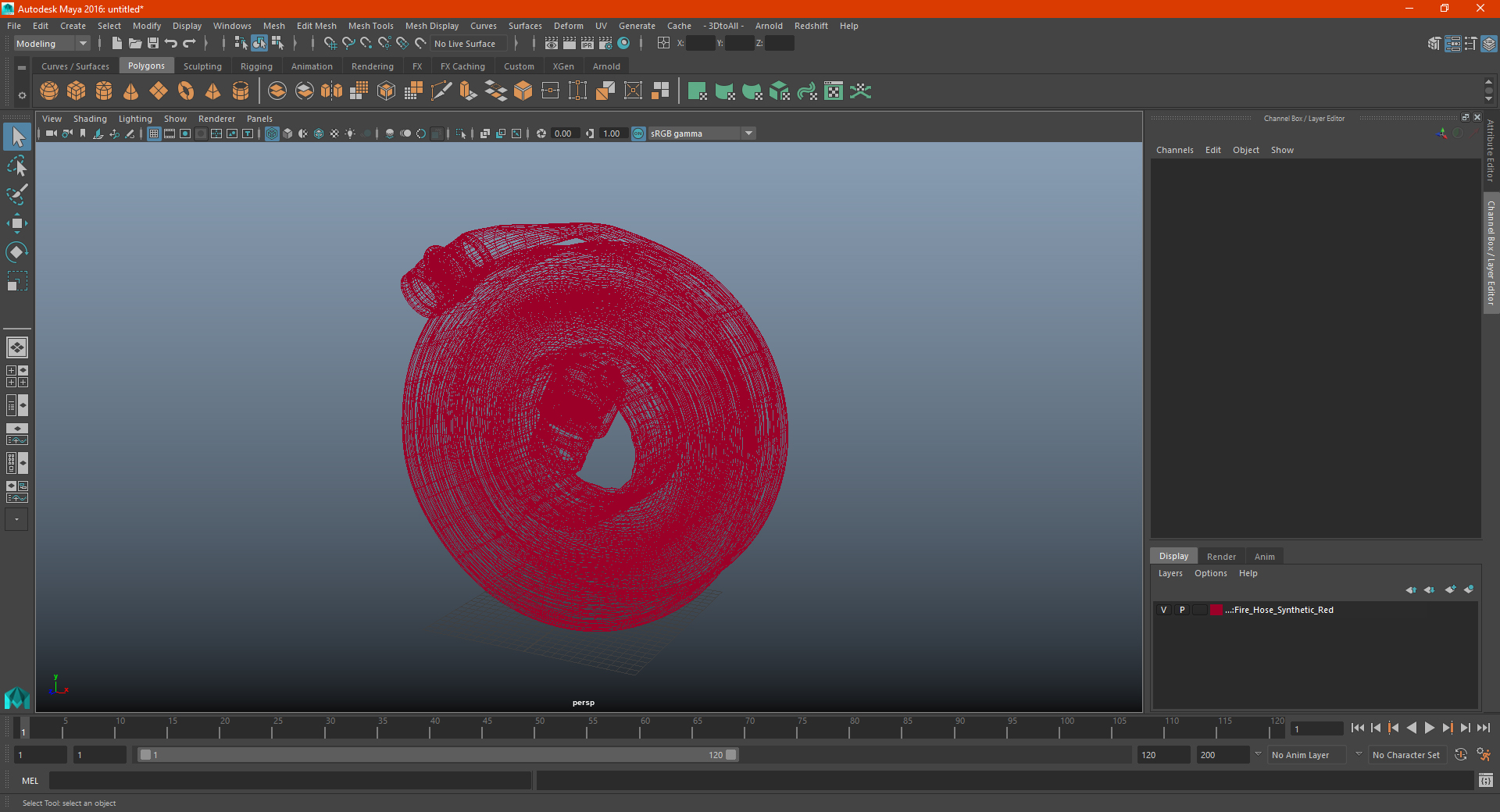This screenshot has width=1500, height=812.
Task: Toggle color management ON button in viewport
Action: [x=638, y=134]
